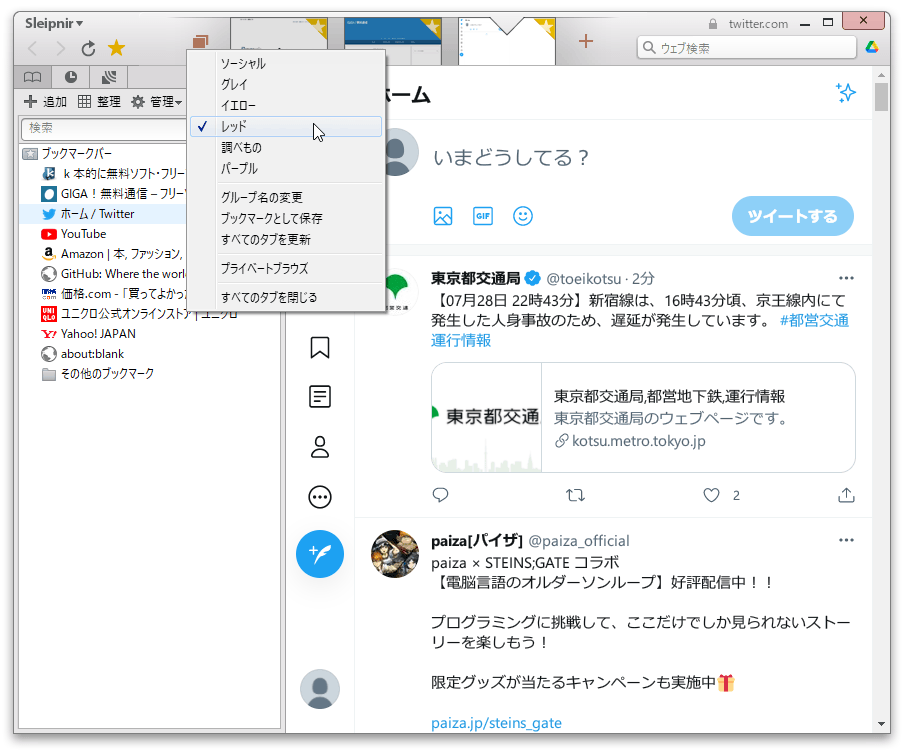Add a GIF with the GIF icon
The height and width of the screenshot is (752, 904).
coord(483,216)
